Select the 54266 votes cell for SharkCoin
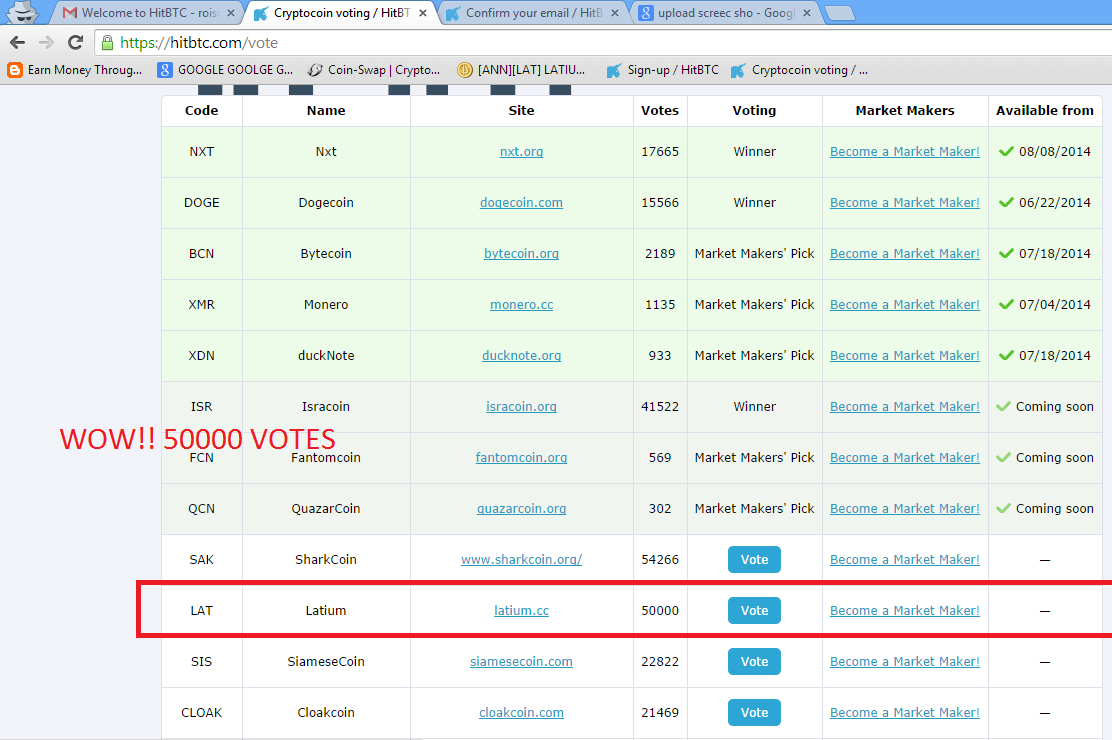The height and width of the screenshot is (740, 1112). pyautogui.click(x=660, y=560)
